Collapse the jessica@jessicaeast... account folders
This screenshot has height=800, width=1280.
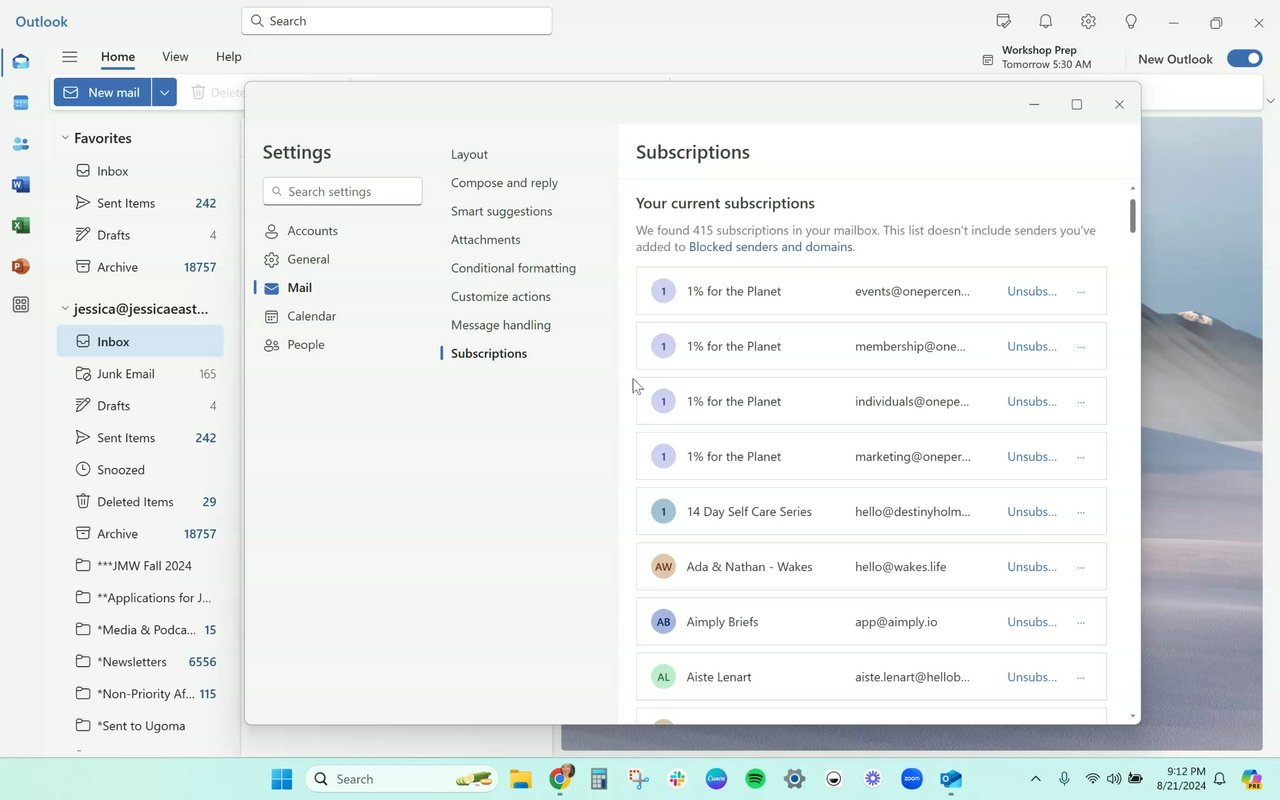point(65,309)
